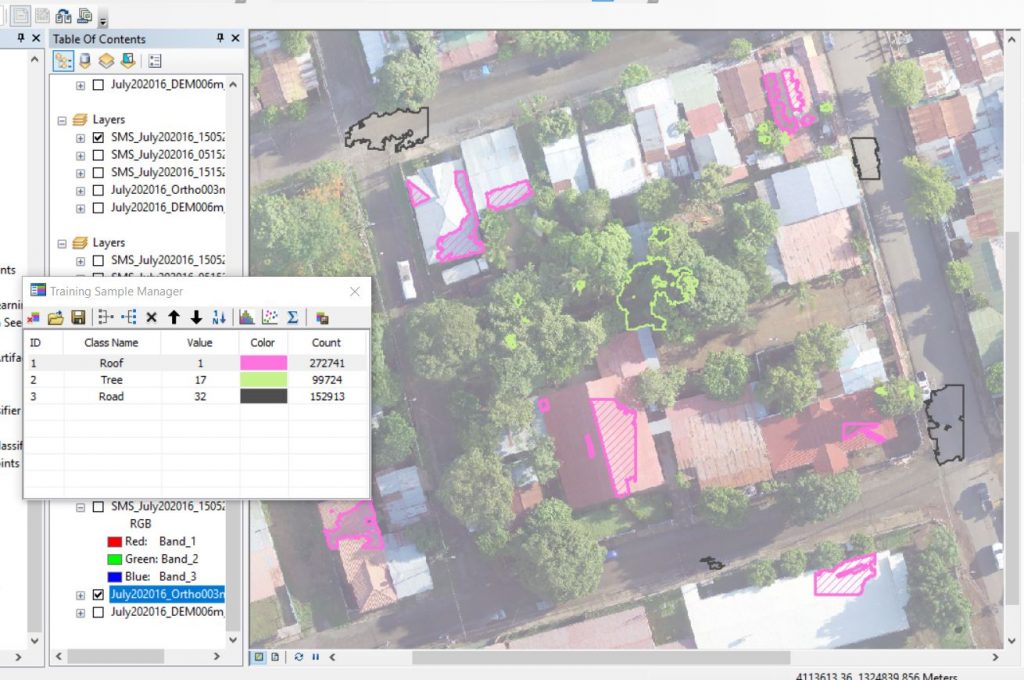Click the pink Roof class color swatch
Viewport: 1024px width, 680px height.
point(262,362)
